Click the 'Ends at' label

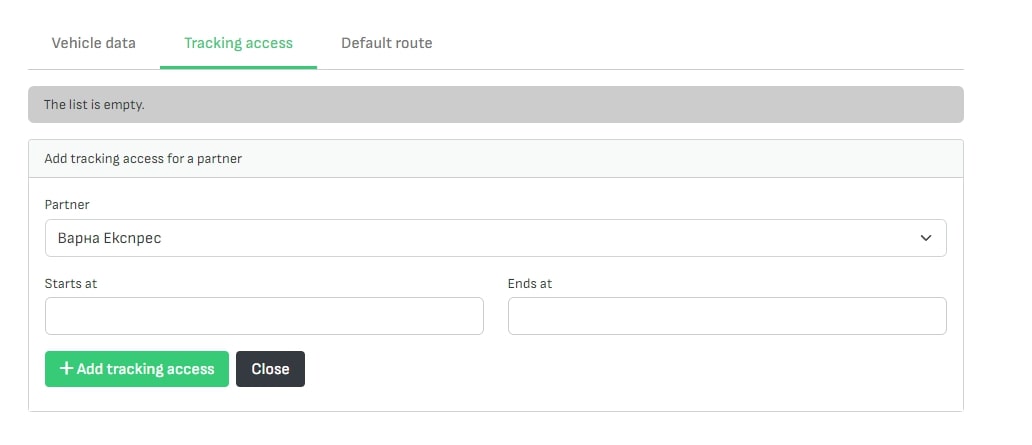530,283
